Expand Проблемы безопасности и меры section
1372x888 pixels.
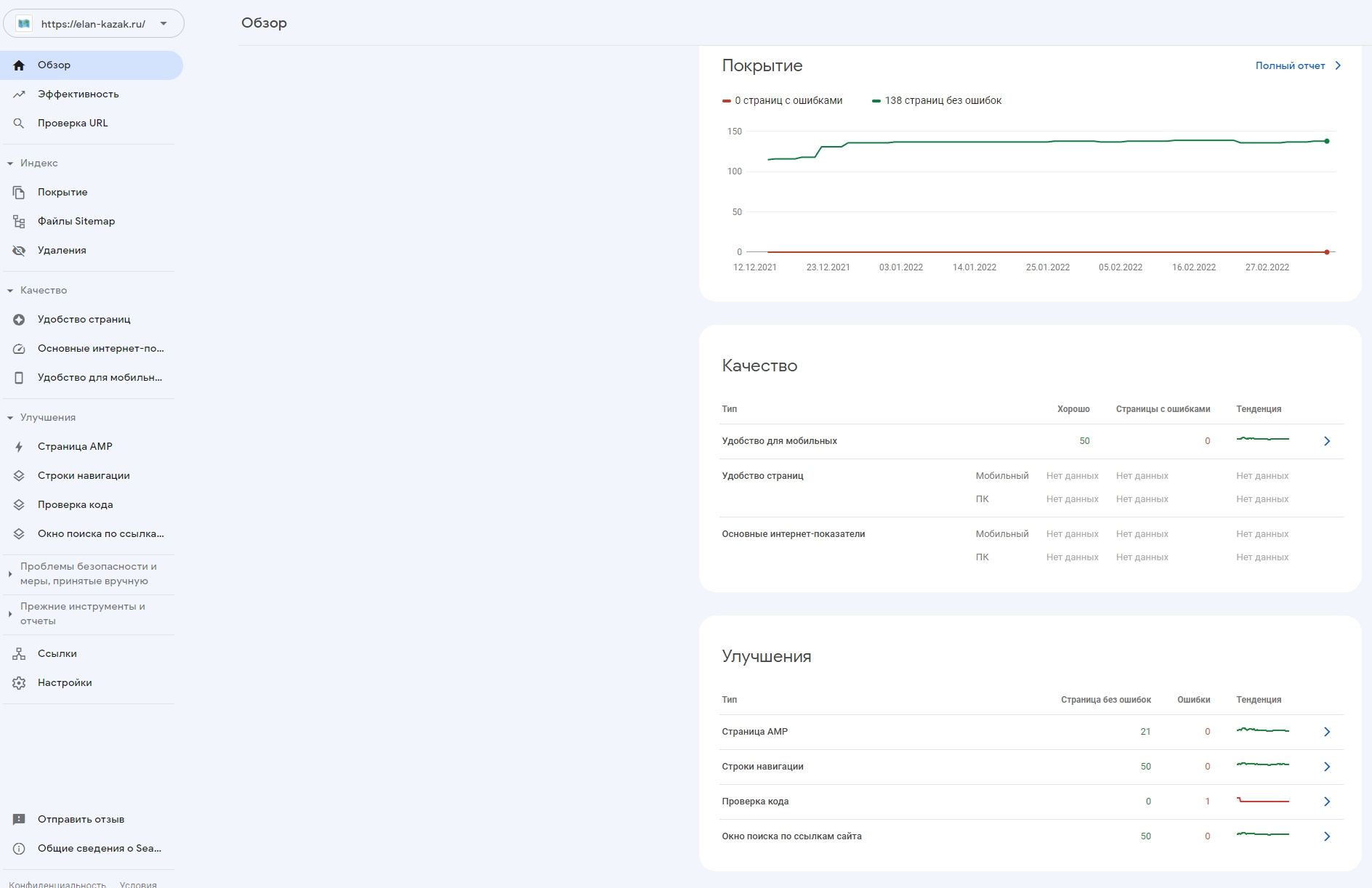tap(10, 574)
